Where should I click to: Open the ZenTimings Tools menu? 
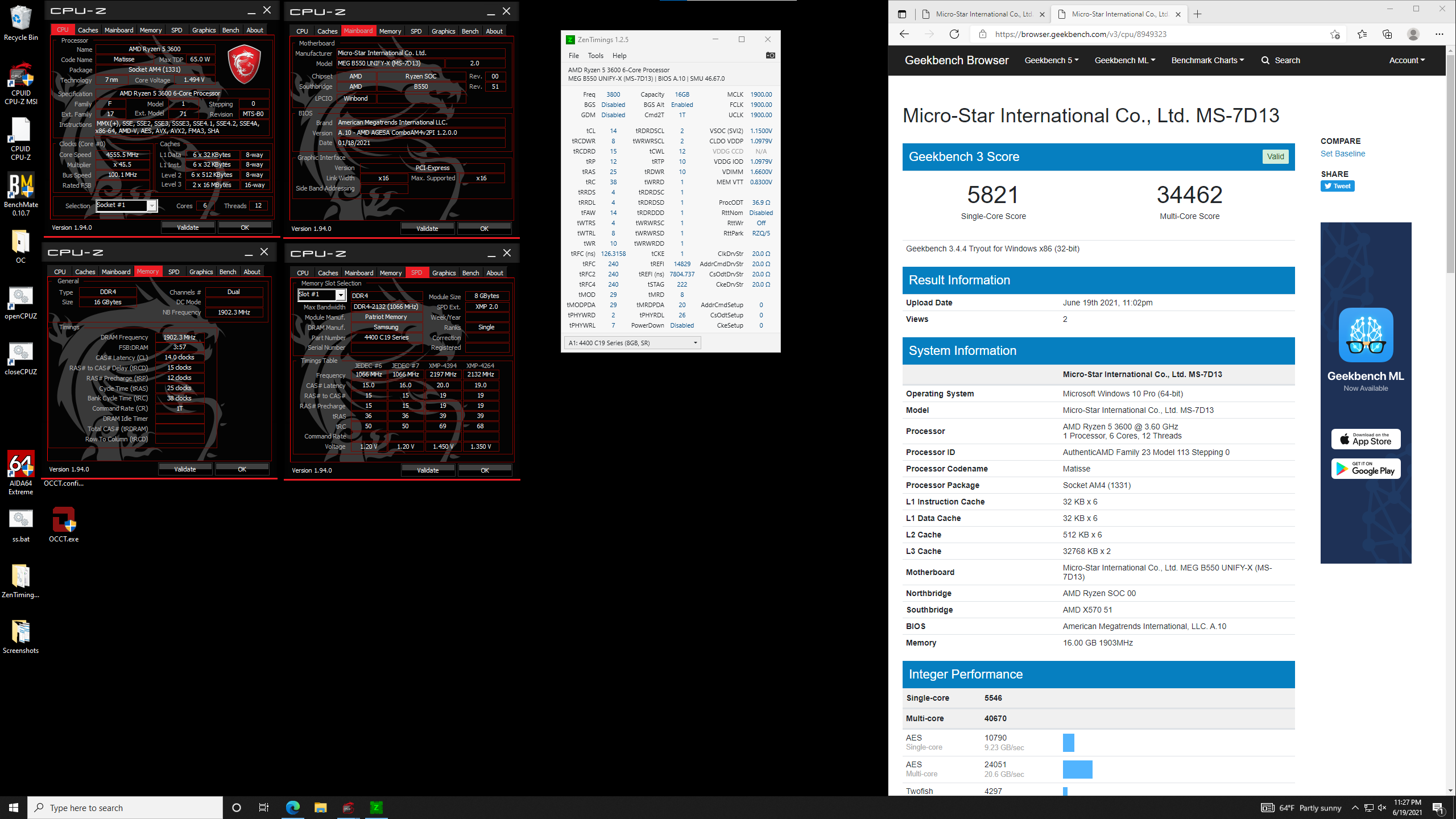click(595, 56)
